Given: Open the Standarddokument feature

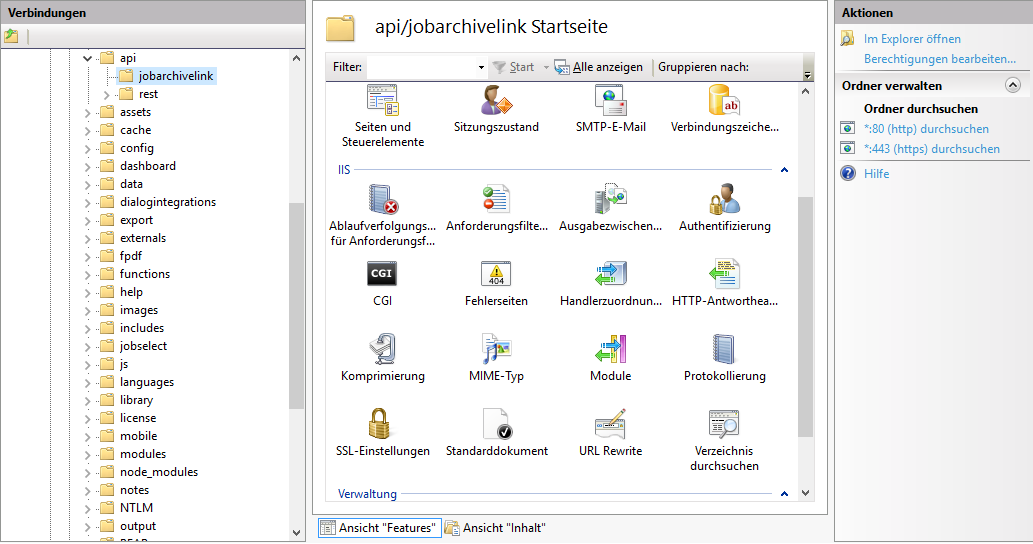Looking at the screenshot, I should click(496, 424).
